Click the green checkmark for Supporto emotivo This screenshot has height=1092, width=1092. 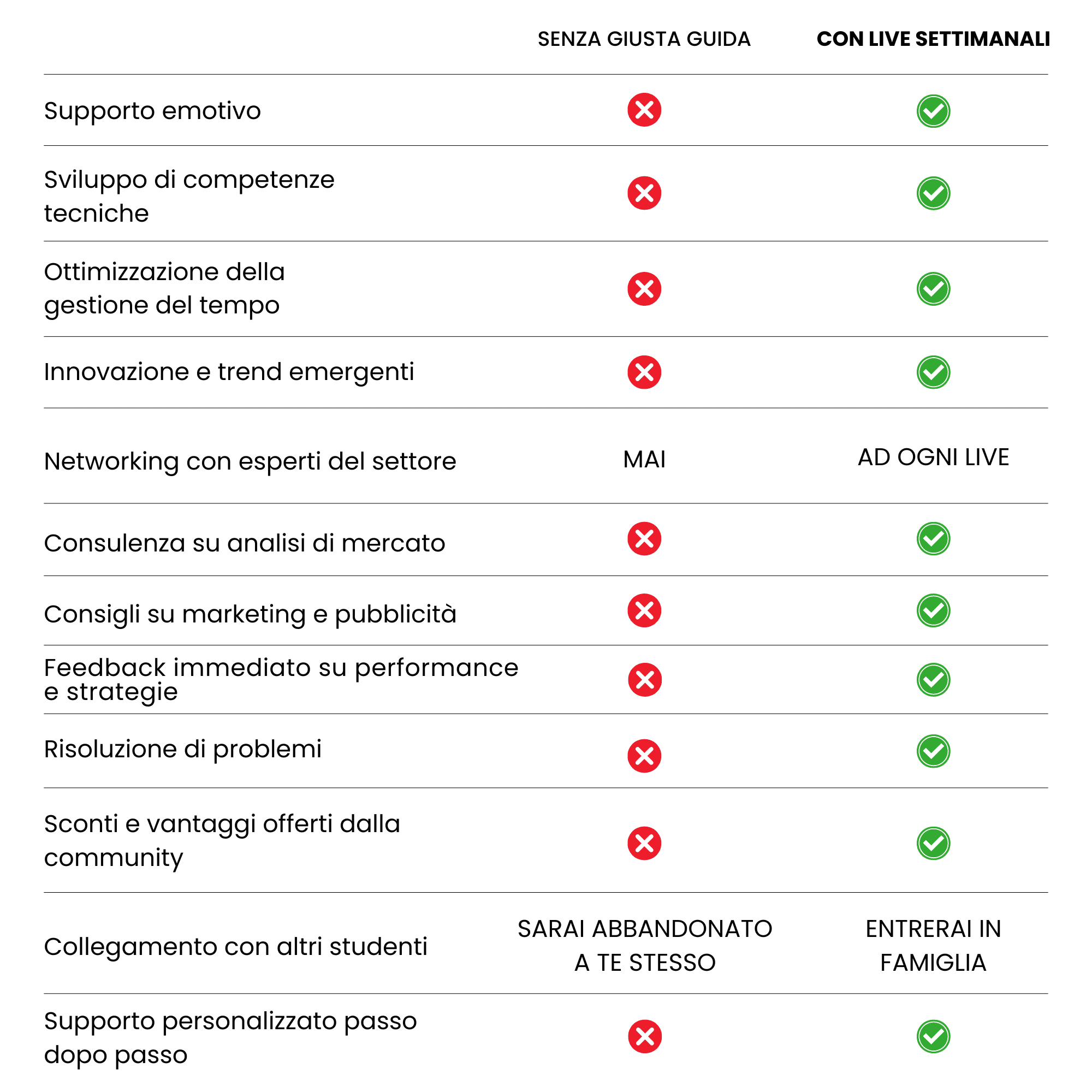(933, 111)
